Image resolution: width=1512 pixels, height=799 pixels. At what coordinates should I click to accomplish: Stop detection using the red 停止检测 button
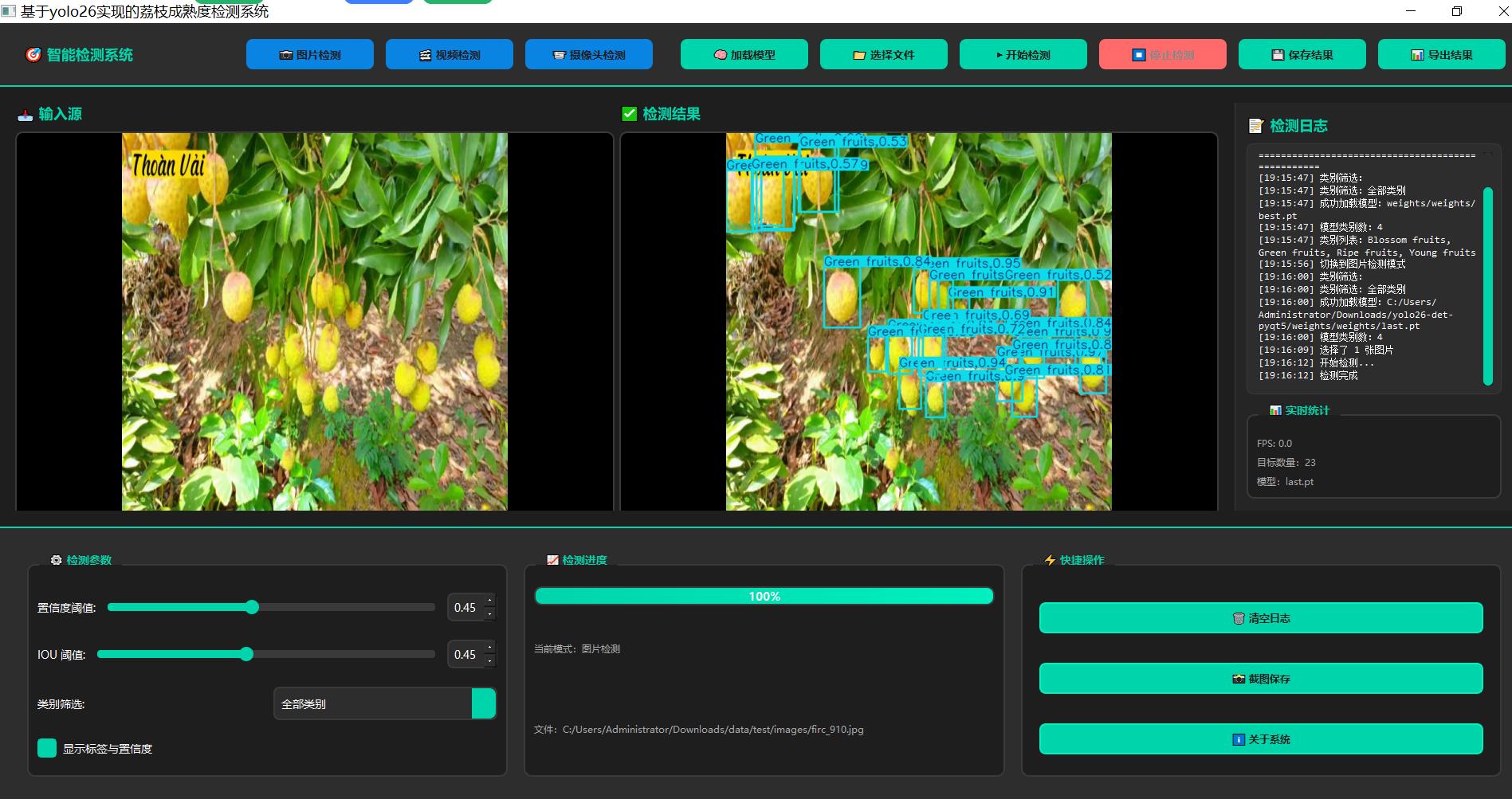1162,55
